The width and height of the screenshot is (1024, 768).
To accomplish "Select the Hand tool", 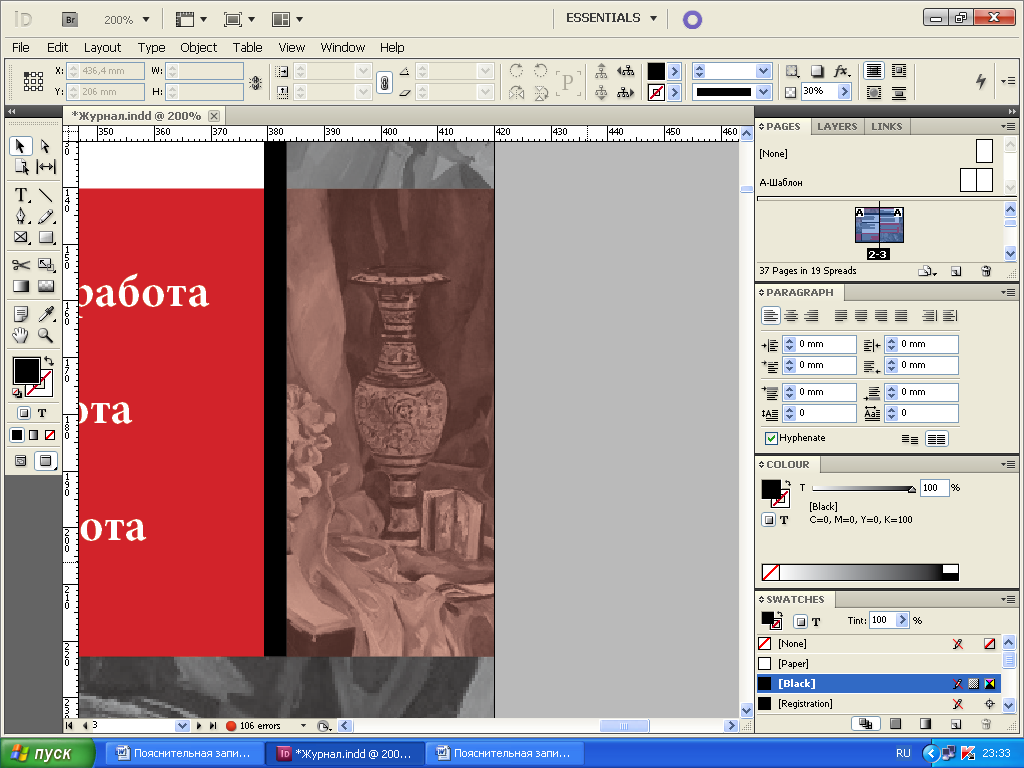I will pyautogui.click(x=21, y=336).
